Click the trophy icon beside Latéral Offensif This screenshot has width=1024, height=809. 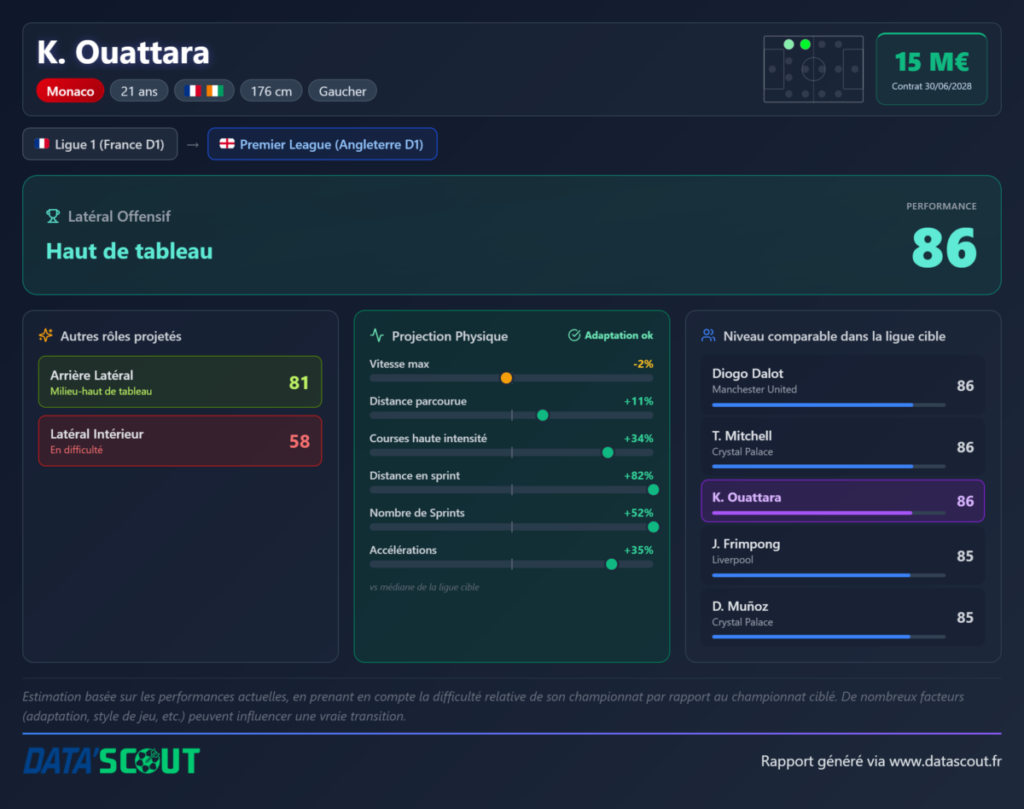[x=53, y=216]
